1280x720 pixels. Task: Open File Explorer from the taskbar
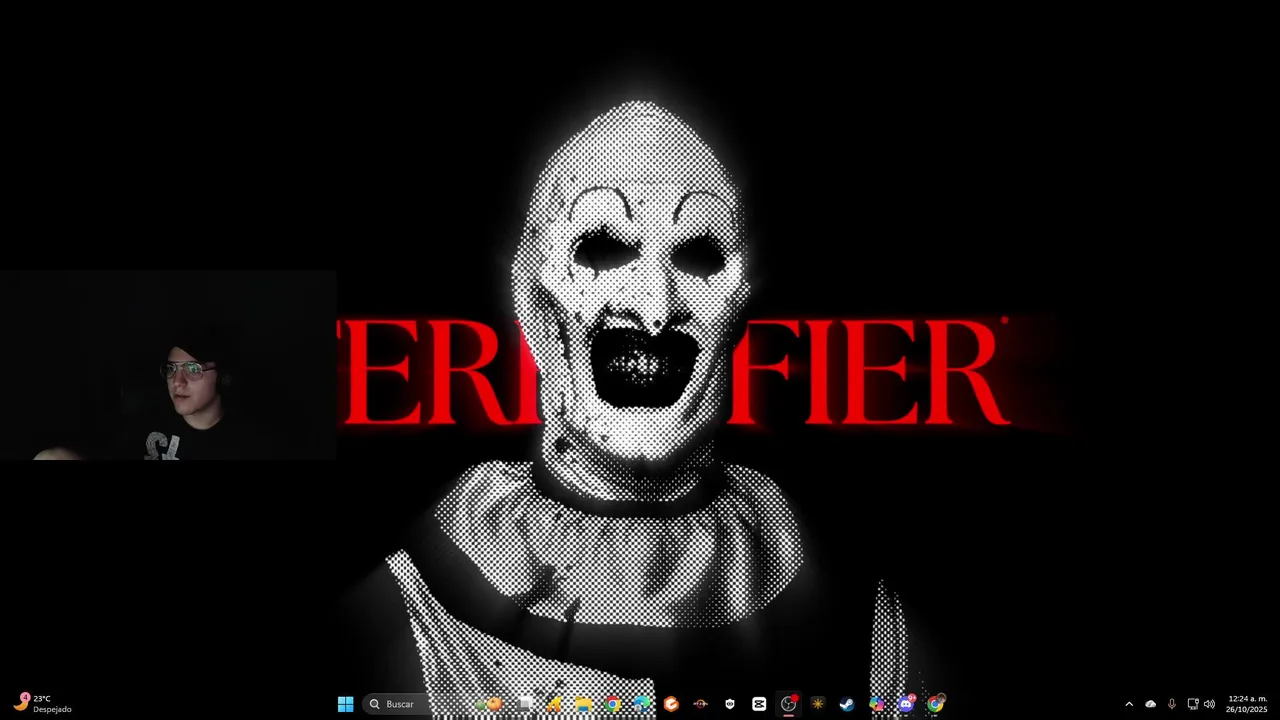click(x=583, y=704)
